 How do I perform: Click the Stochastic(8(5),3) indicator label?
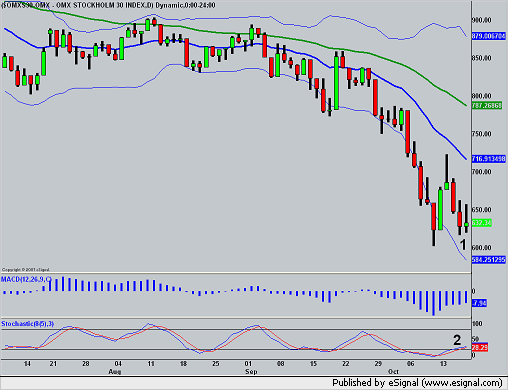(x=27, y=324)
